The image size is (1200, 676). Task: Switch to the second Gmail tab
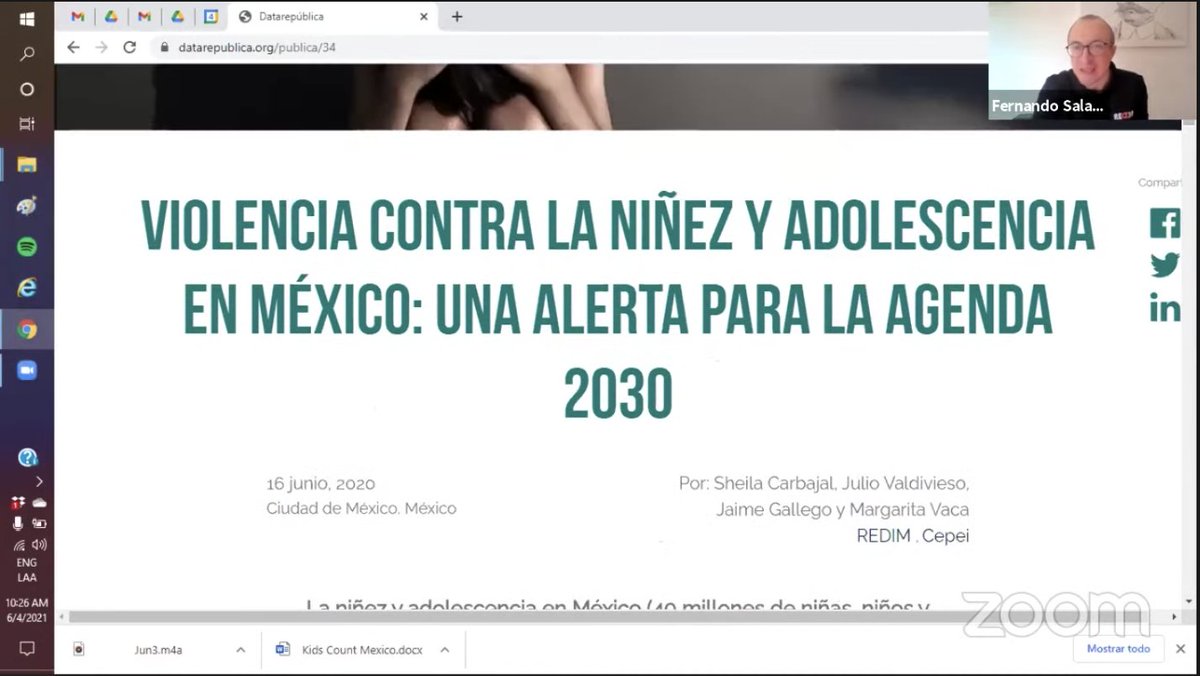point(144,16)
